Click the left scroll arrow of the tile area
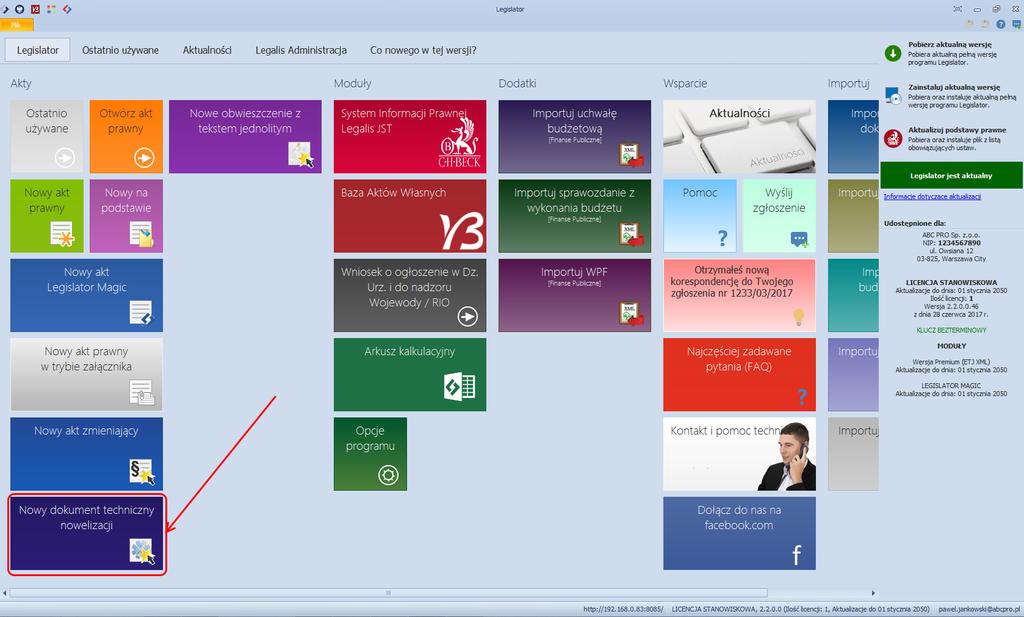Image resolution: width=1024 pixels, height=617 pixels. click(x=5, y=593)
